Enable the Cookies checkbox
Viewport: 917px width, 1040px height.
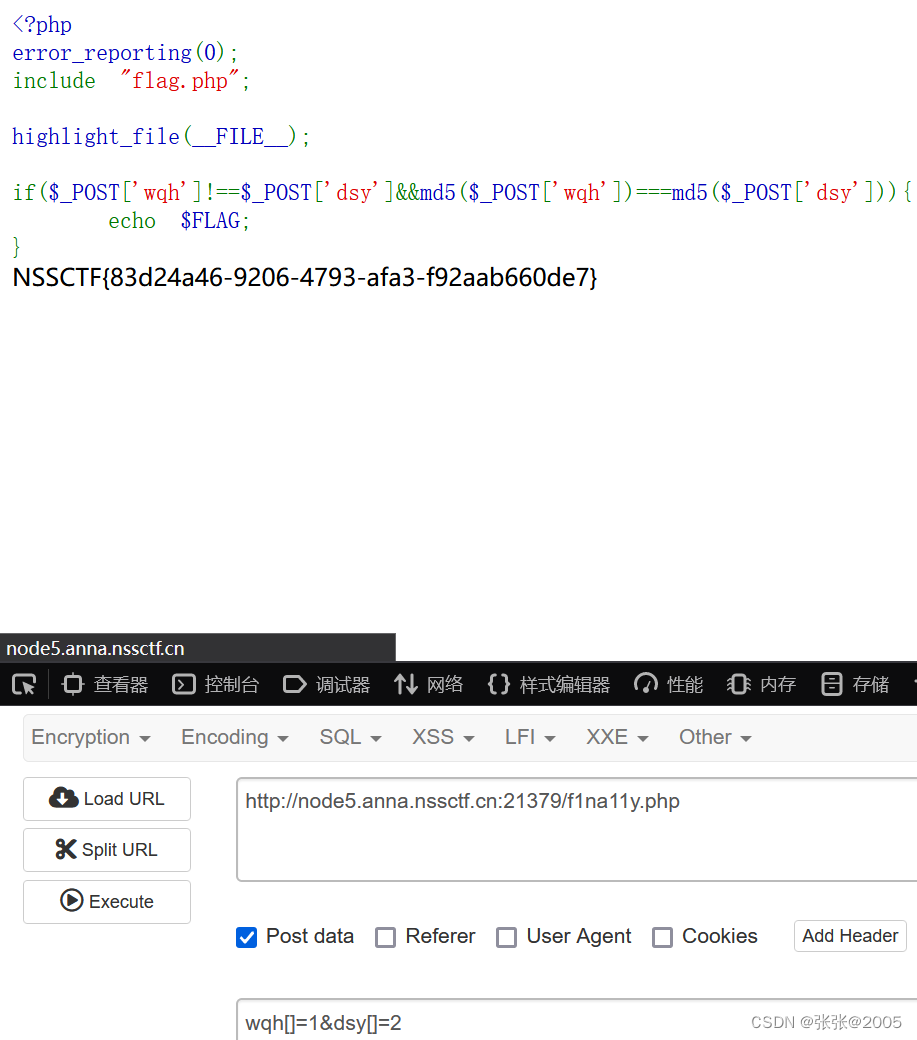point(662,937)
